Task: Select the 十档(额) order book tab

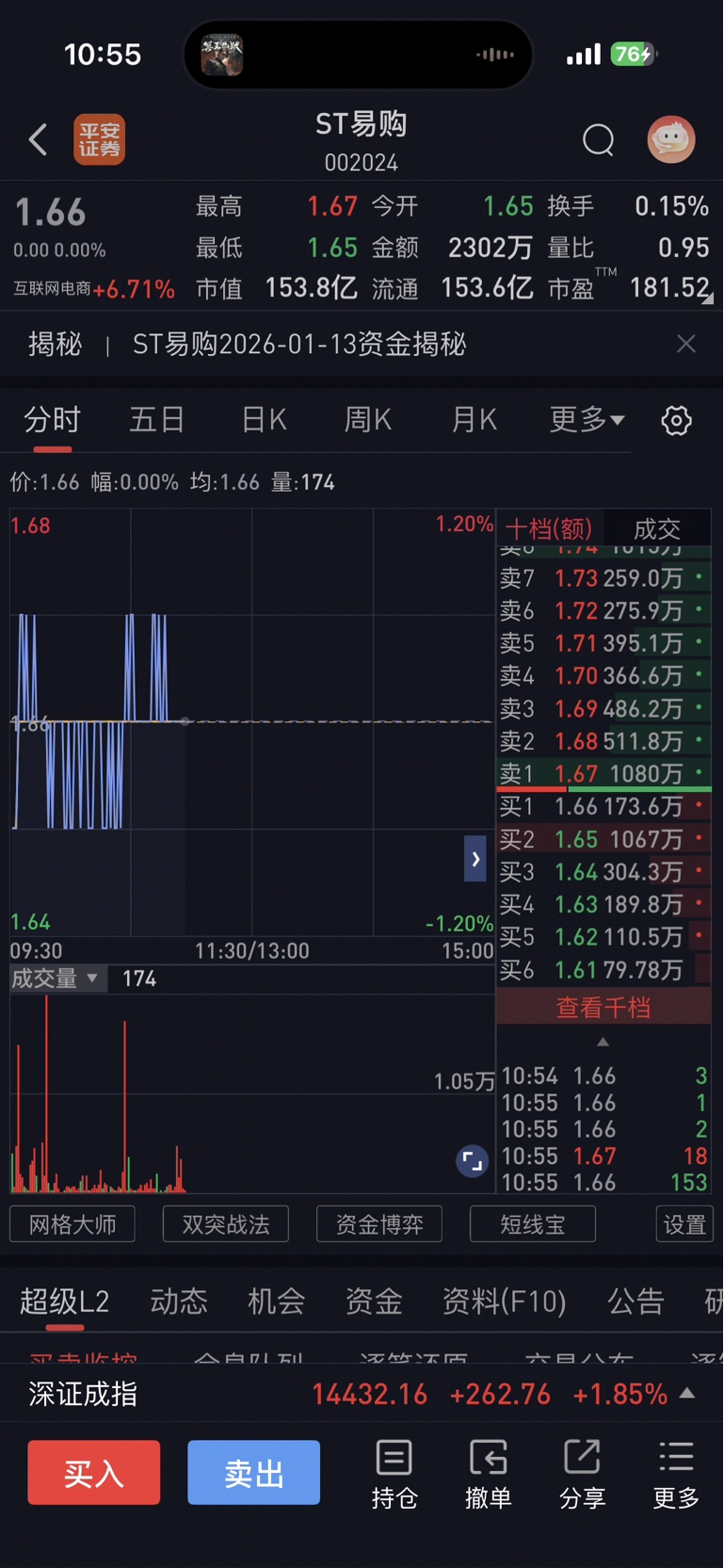Action: pyautogui.click(x=549, y=528)
